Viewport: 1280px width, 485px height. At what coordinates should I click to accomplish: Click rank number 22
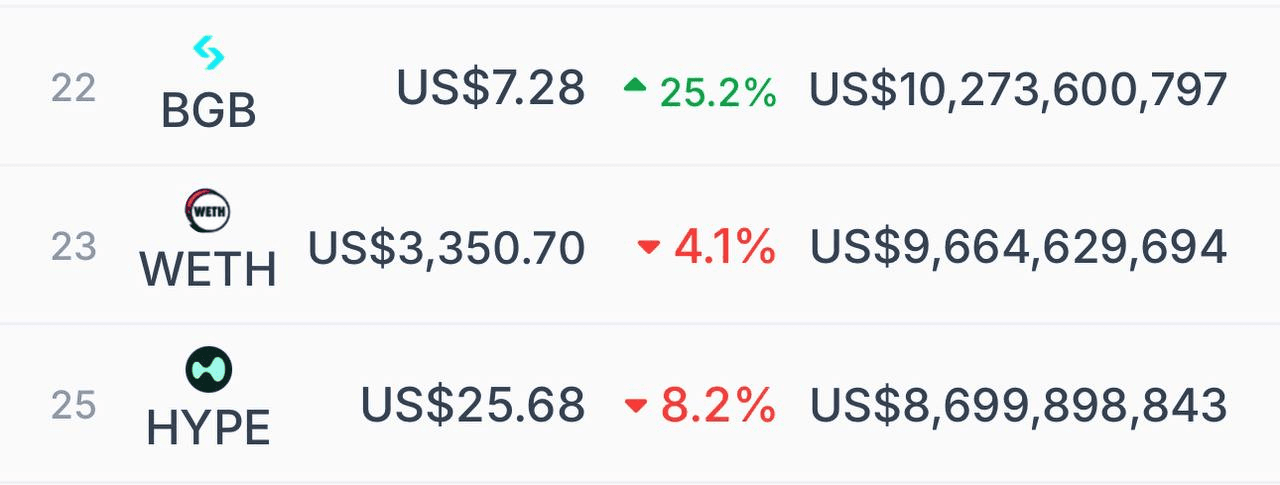73,88
